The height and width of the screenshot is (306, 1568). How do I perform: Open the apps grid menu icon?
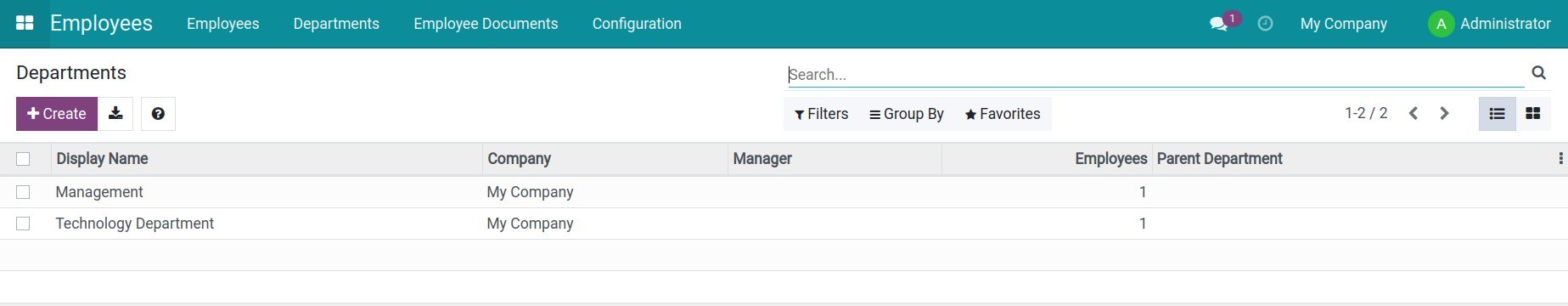25,23
